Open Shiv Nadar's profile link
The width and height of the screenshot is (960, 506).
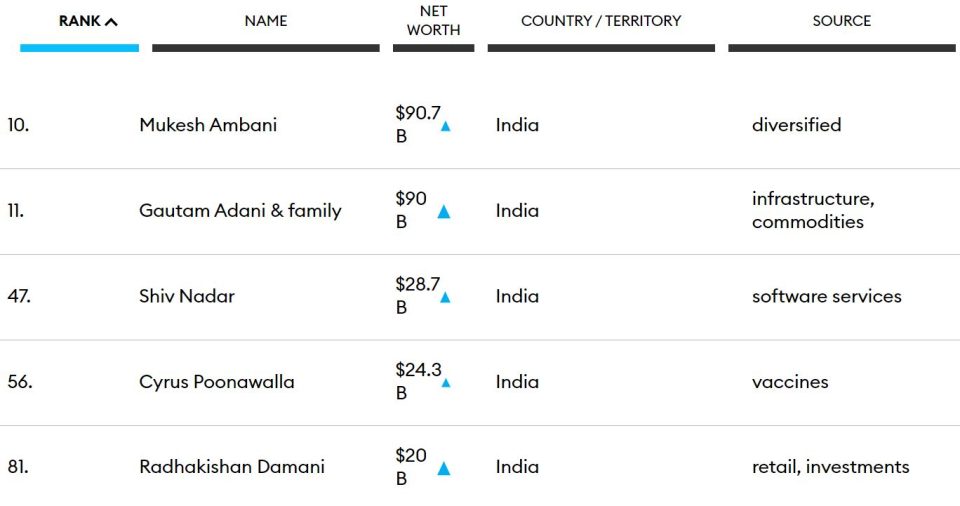pos(187,296)
